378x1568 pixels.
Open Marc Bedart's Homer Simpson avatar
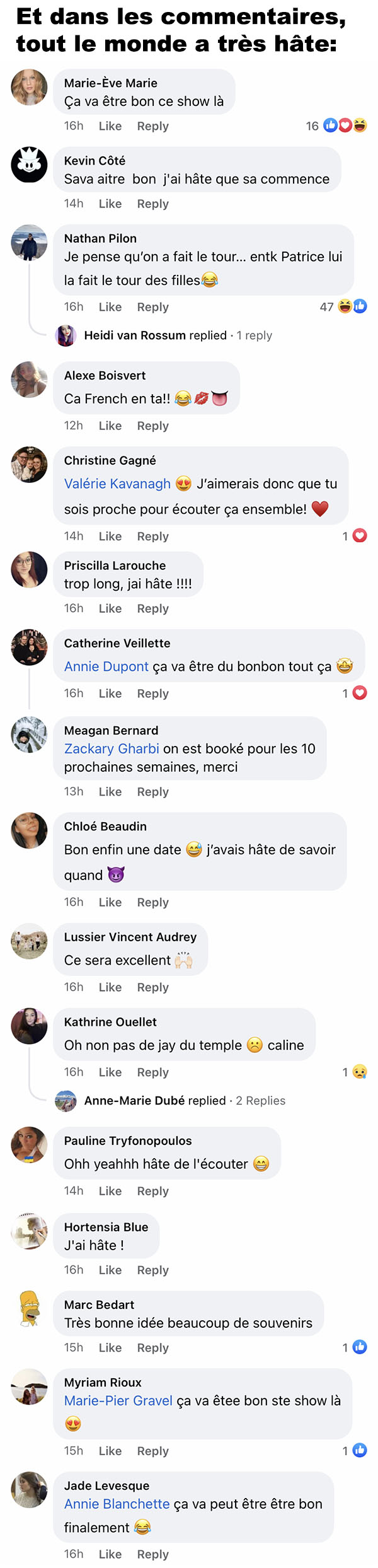(x=29, y=1309)
